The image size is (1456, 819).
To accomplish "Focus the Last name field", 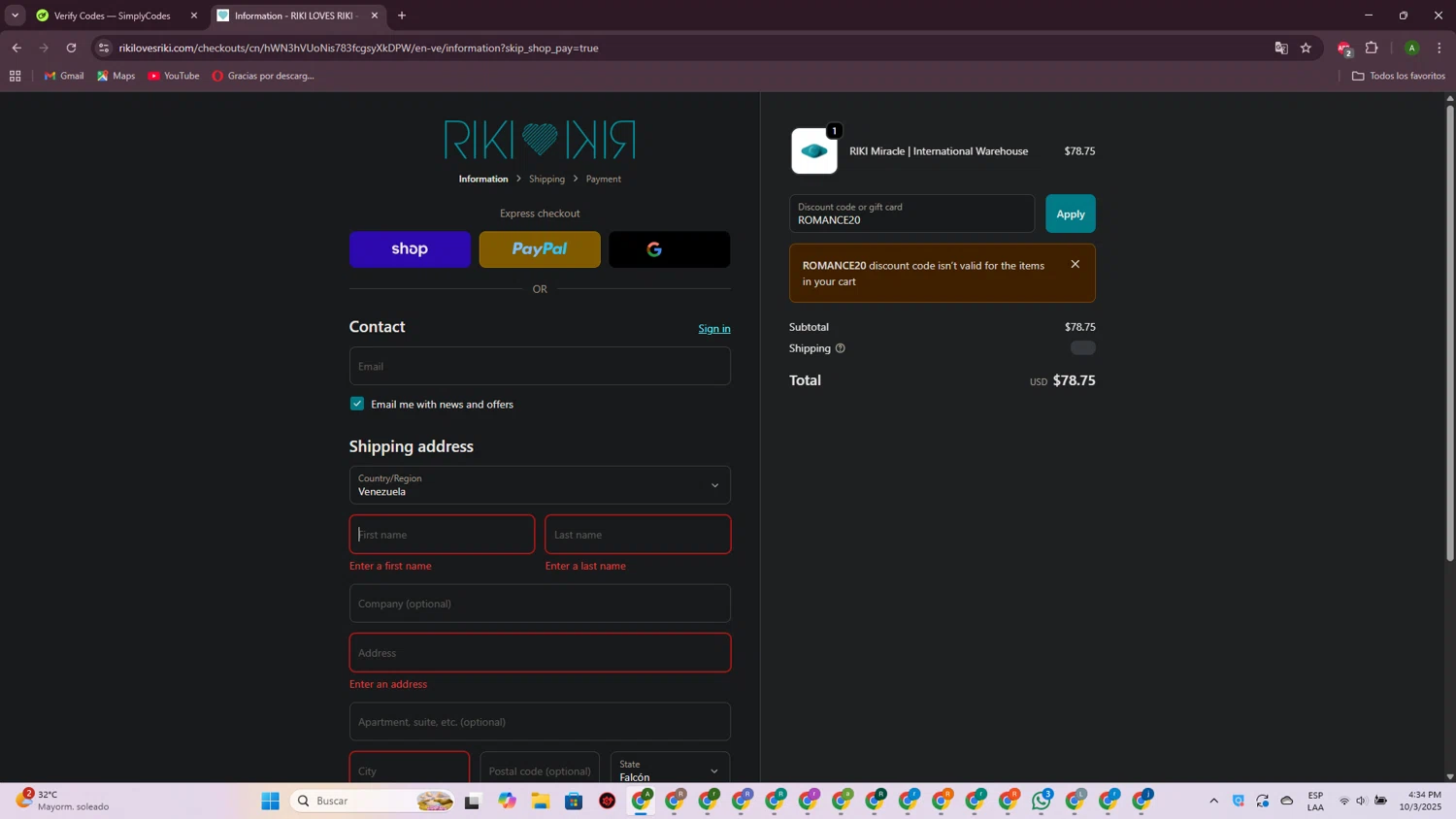I will 638,535.
